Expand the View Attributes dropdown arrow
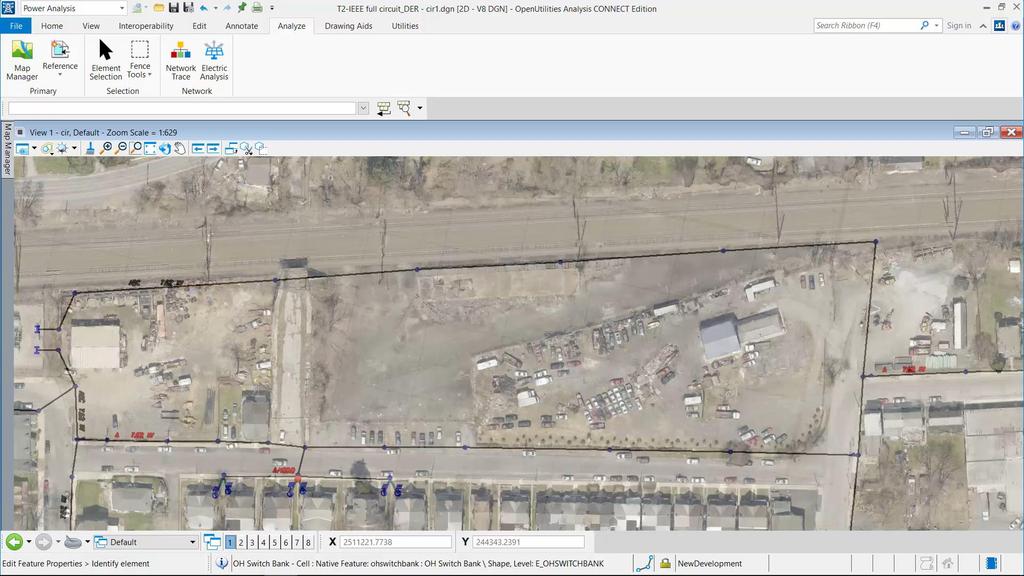Screen dimensions: 1024x576 34,149
